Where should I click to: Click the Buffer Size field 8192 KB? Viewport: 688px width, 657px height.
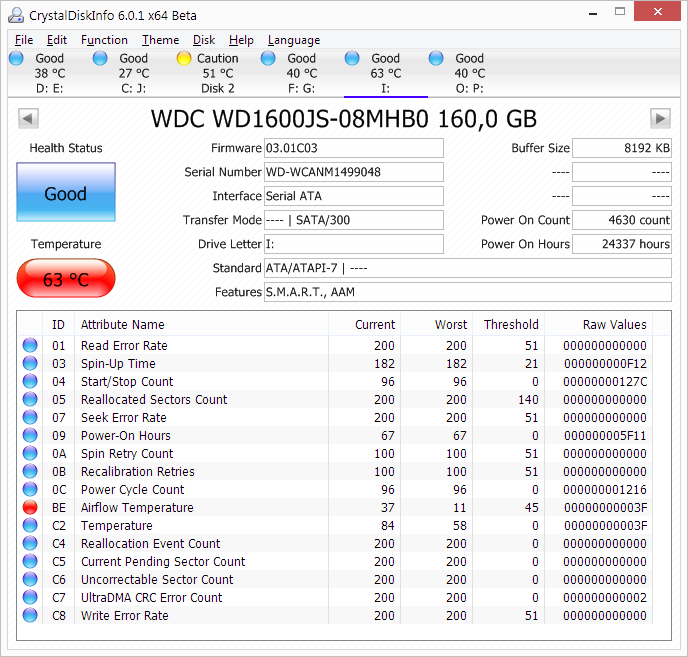coord(622,148)
